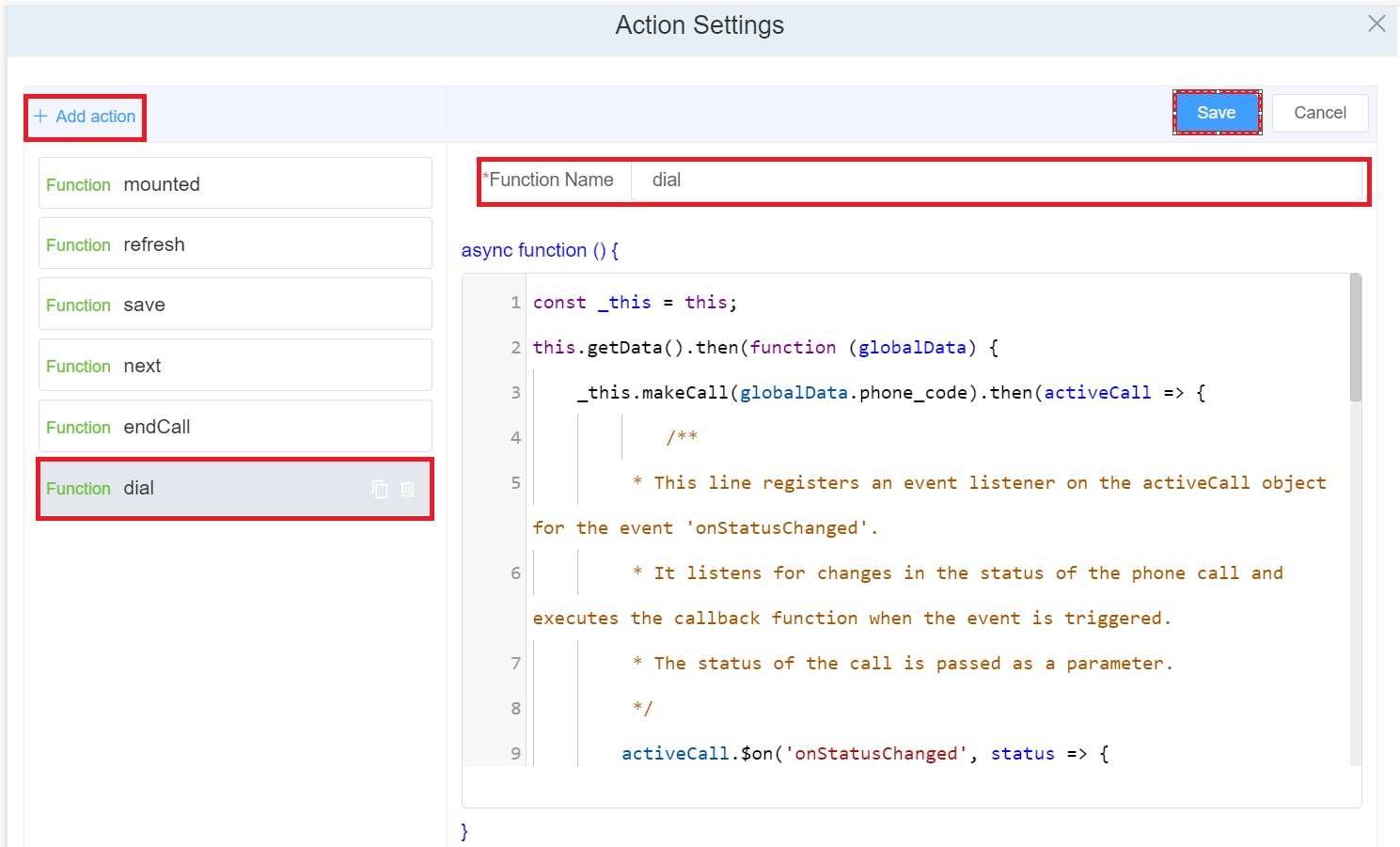Click the Add action link
Screen dimensions: 1400x847
click(86, 117)
